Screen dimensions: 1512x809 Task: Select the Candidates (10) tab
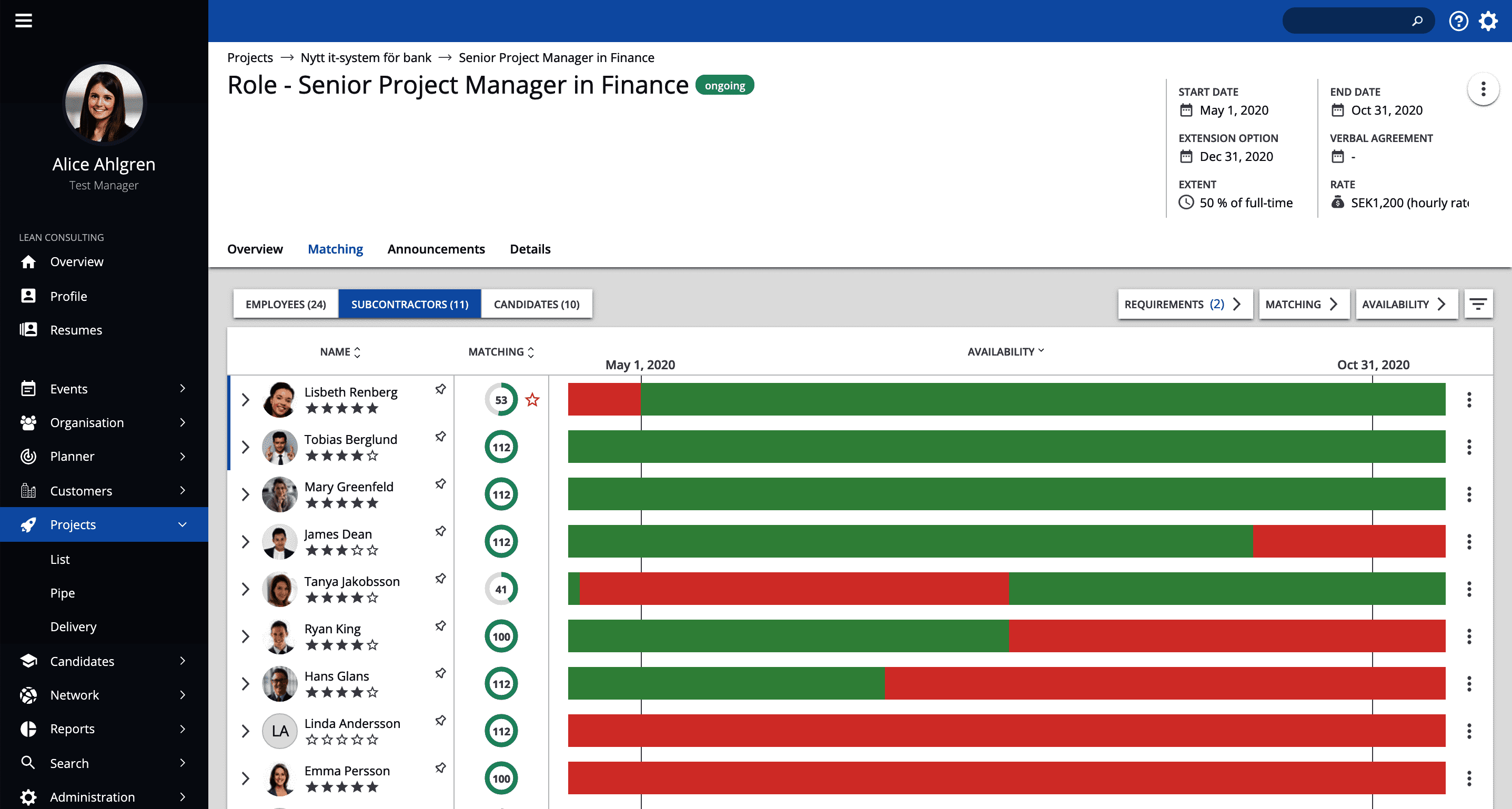point(536,304)
